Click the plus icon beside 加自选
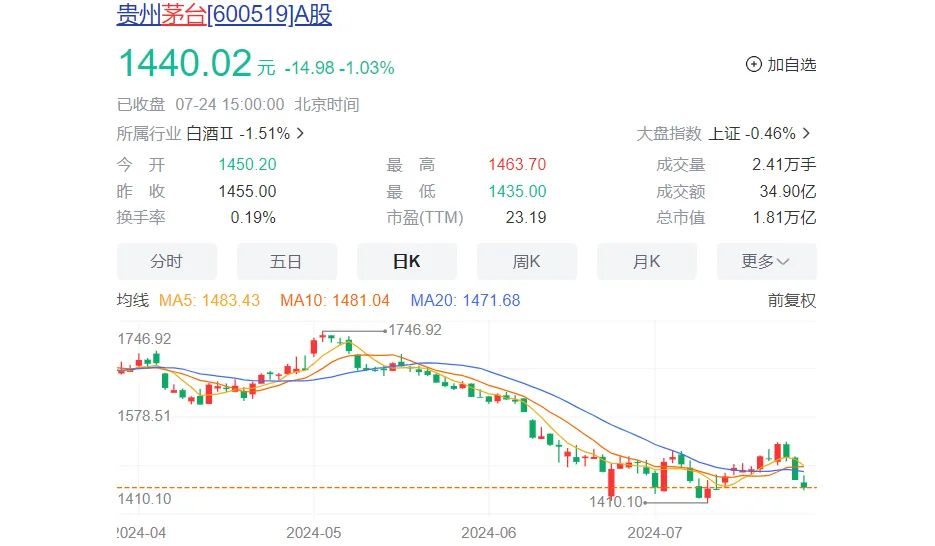 pyautogui.click(x=754, y=65)
